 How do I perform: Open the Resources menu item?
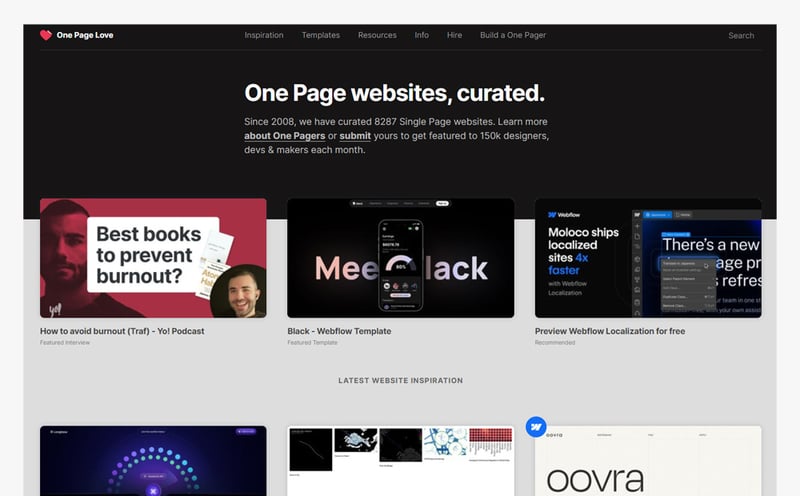pos(377,35)
